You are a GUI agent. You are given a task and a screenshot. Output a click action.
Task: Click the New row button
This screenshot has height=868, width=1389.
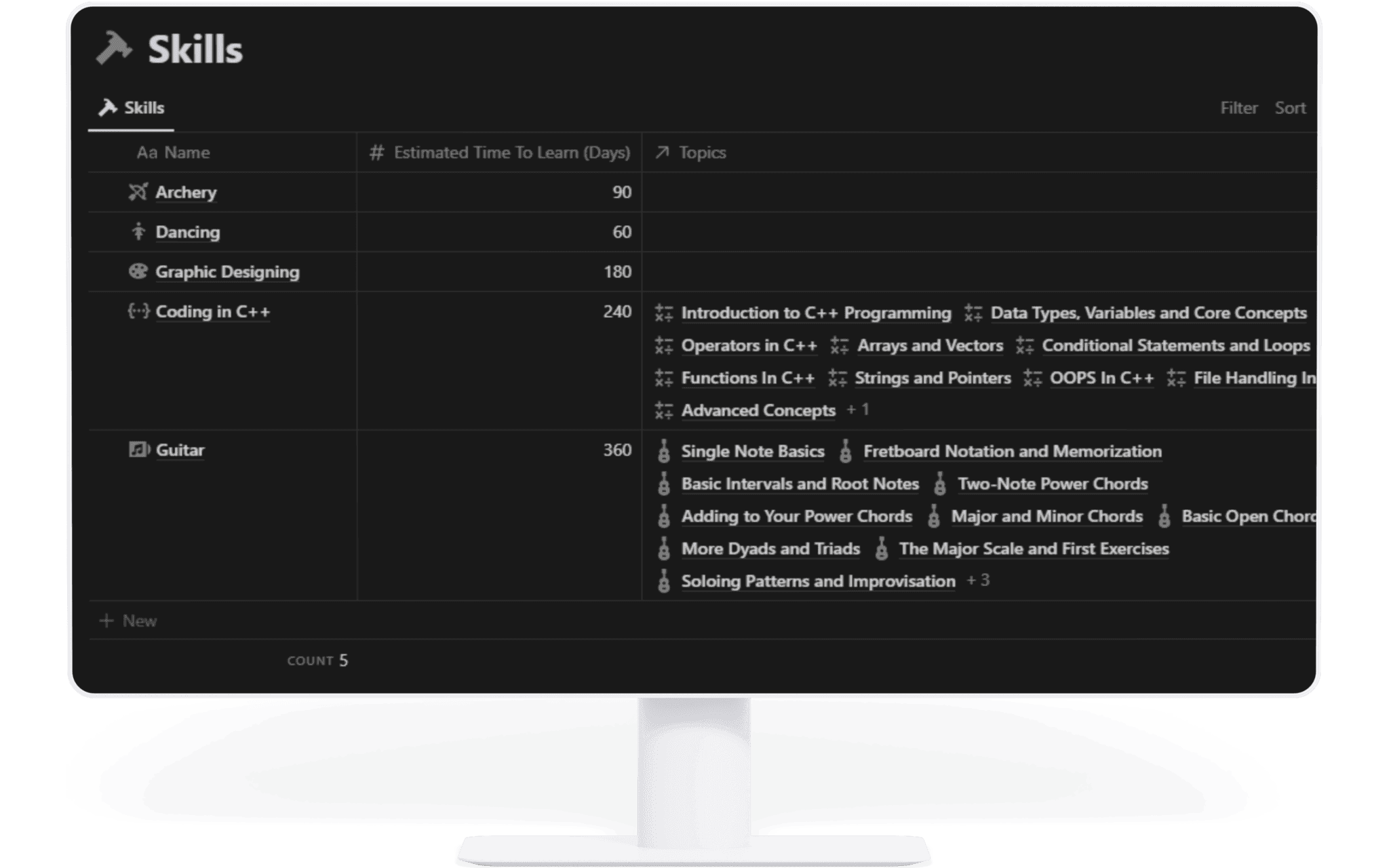(128, 620)
